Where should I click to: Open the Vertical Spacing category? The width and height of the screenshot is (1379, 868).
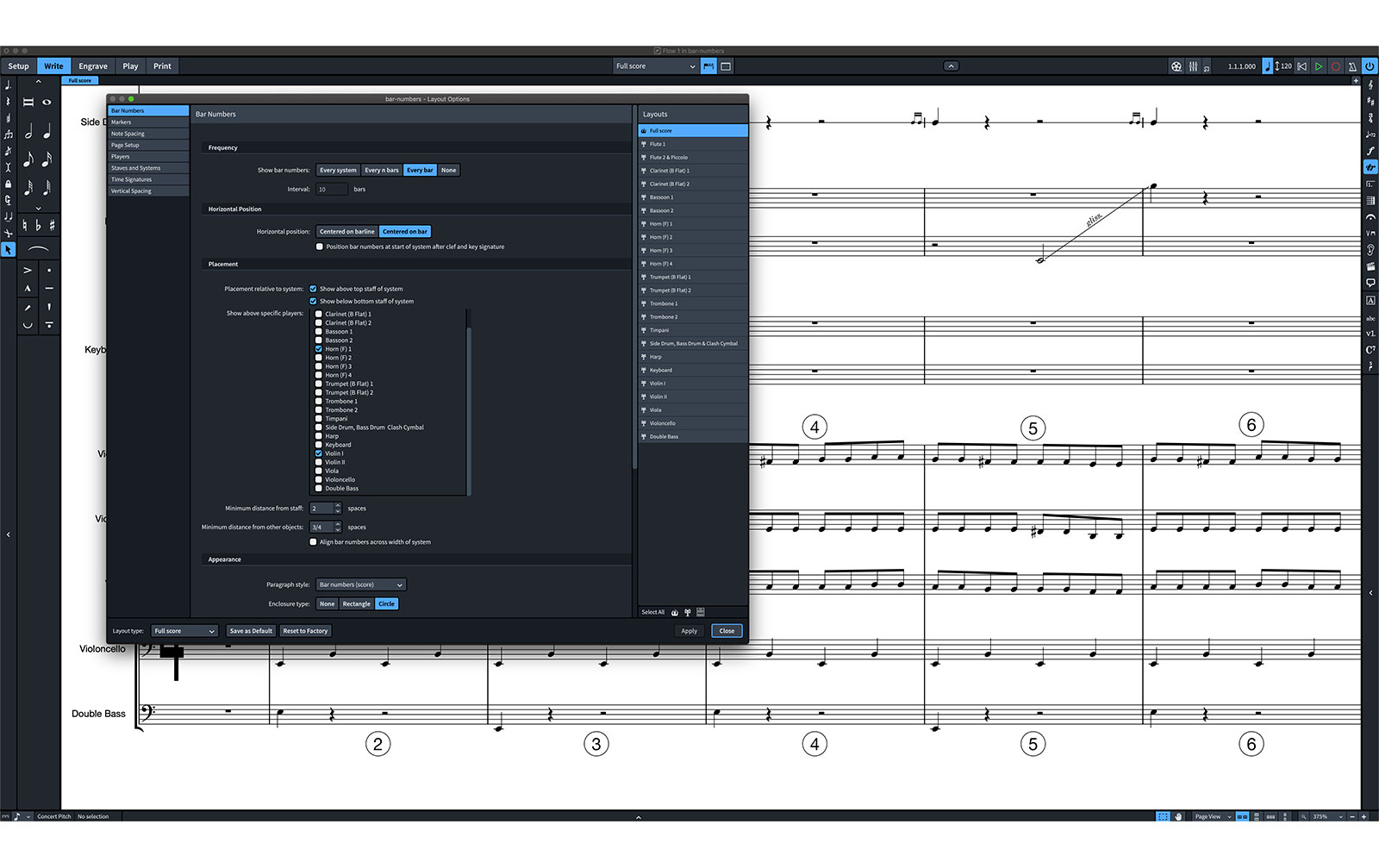coord(148,190)
